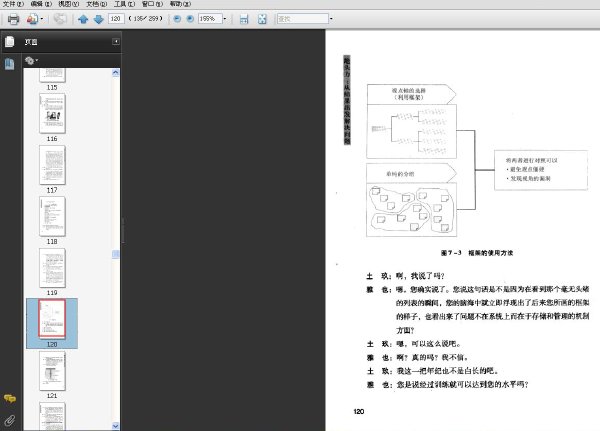Collapse the pages panel with arrow button
The width and height of the screenshot is (600, 431).
(116, 41)
